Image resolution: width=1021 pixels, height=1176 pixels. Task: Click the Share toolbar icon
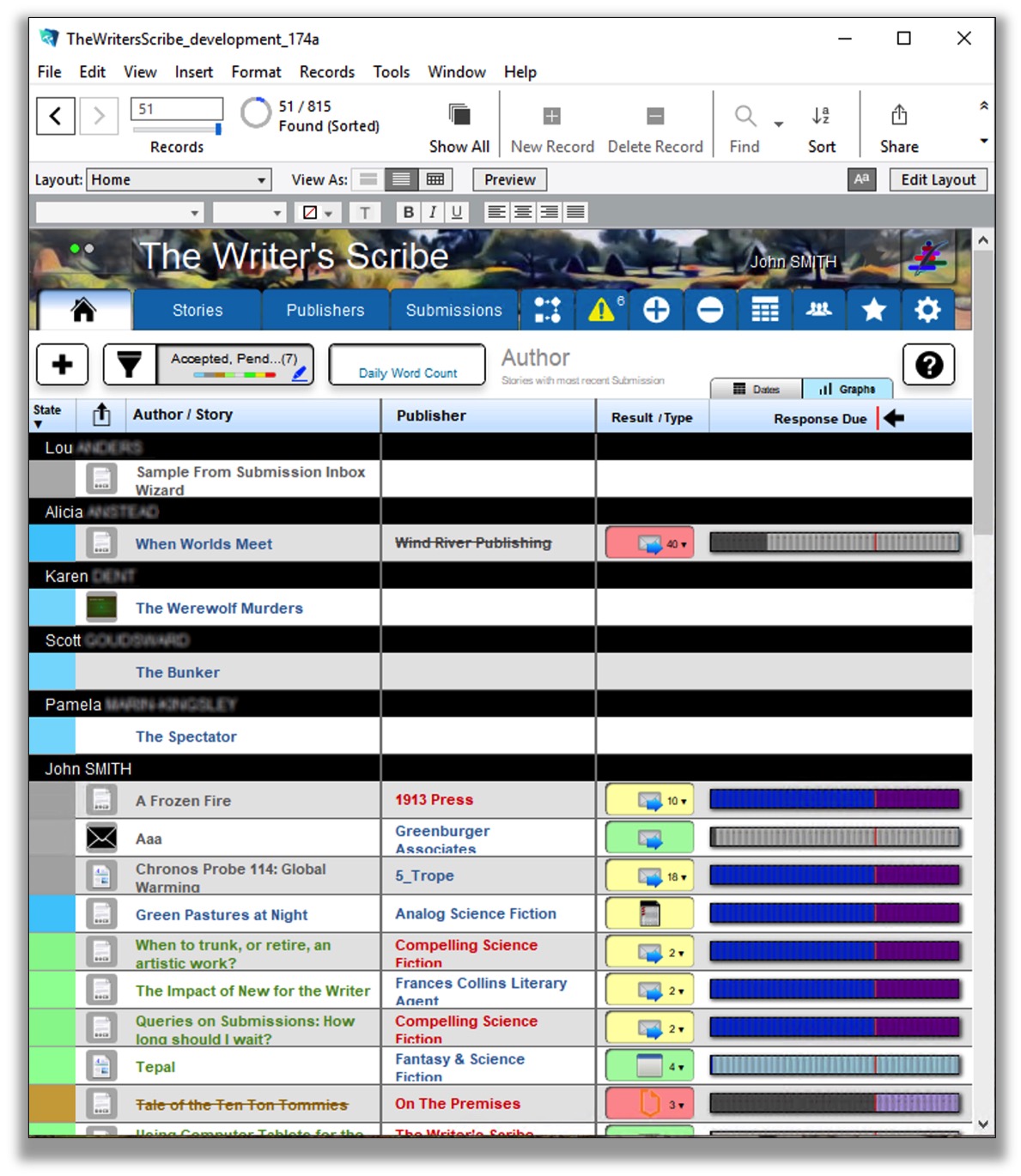(x=899, y=115)
